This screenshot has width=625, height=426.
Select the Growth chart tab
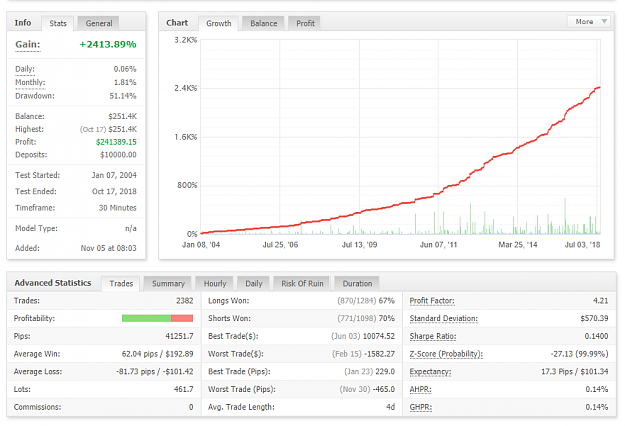(218, 24)
